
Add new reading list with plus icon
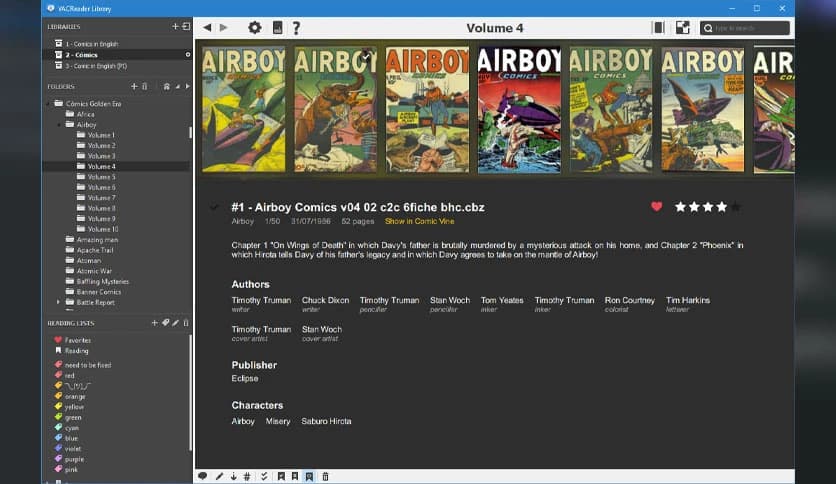coord(154,323)
